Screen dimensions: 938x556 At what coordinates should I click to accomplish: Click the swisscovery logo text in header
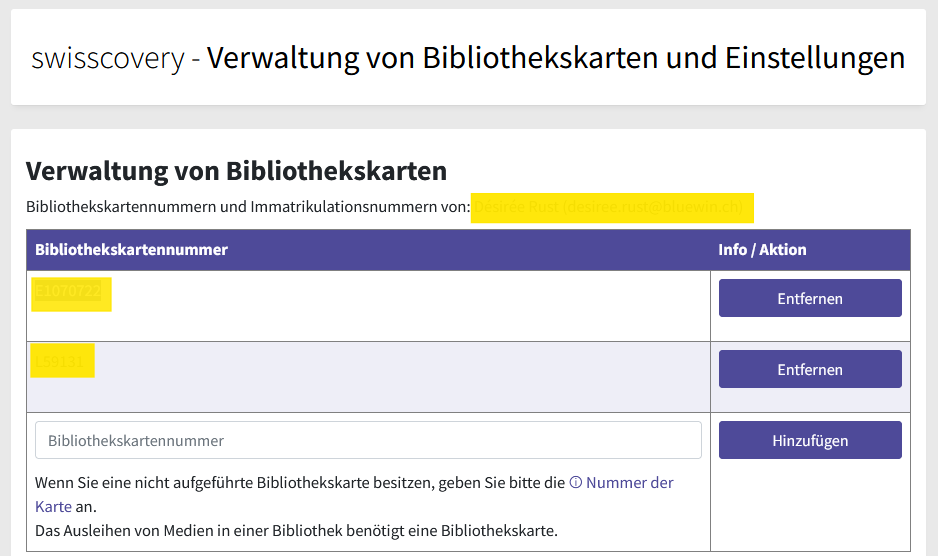coord(108,58)
